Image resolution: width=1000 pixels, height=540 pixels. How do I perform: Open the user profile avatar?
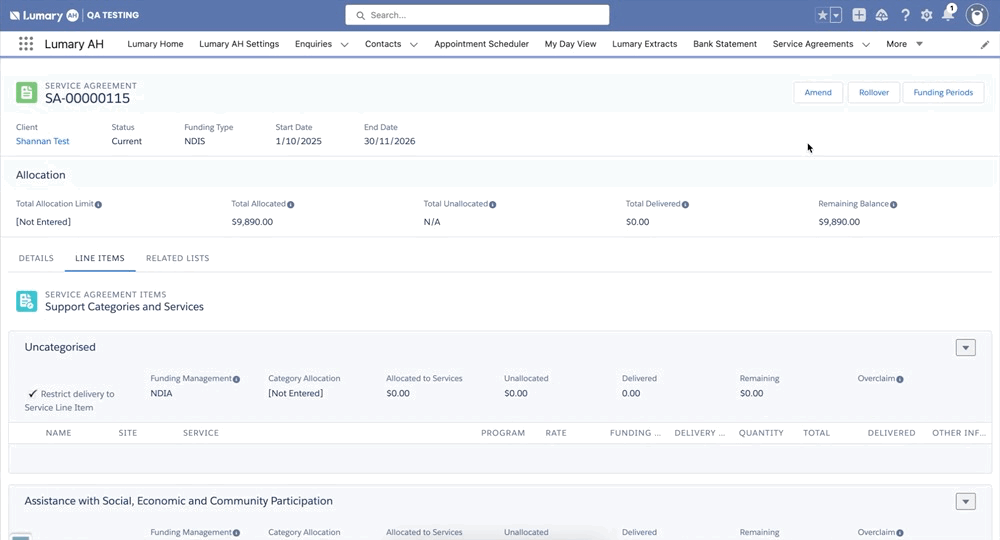[977, 15]
